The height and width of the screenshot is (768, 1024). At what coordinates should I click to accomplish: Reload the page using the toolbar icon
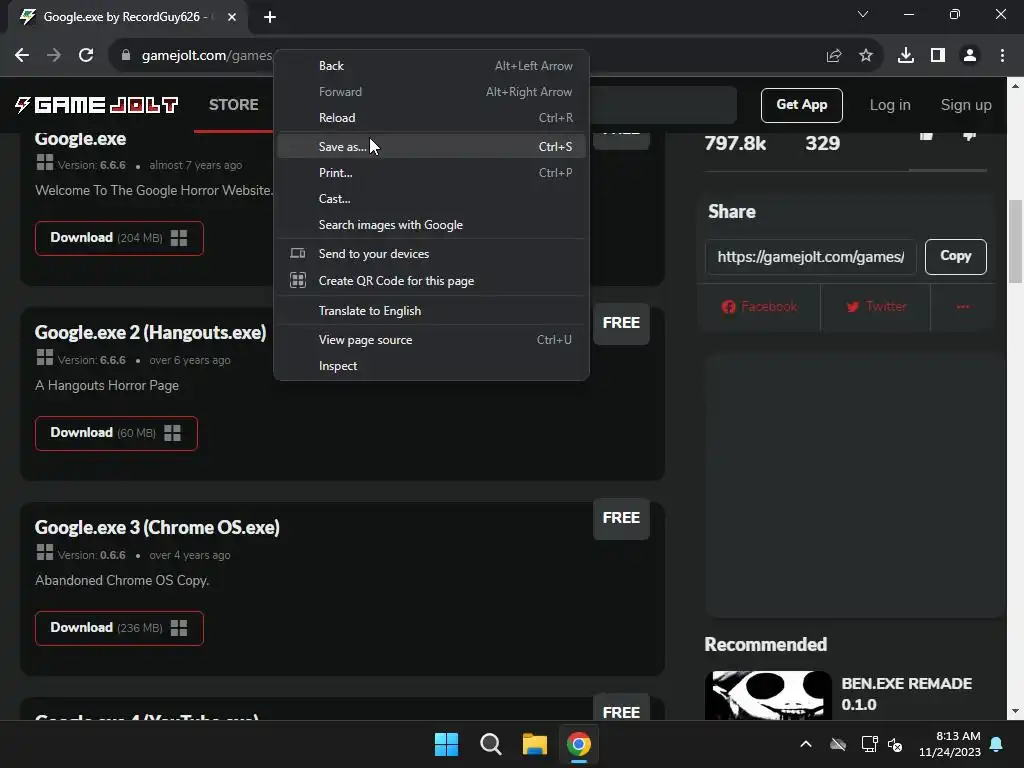pyautogui.click(x=86, y=56)
